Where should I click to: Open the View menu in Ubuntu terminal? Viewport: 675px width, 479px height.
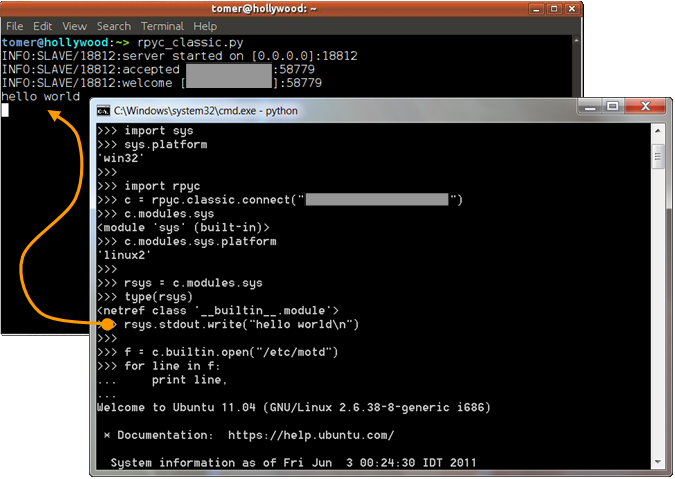[74, 26]
